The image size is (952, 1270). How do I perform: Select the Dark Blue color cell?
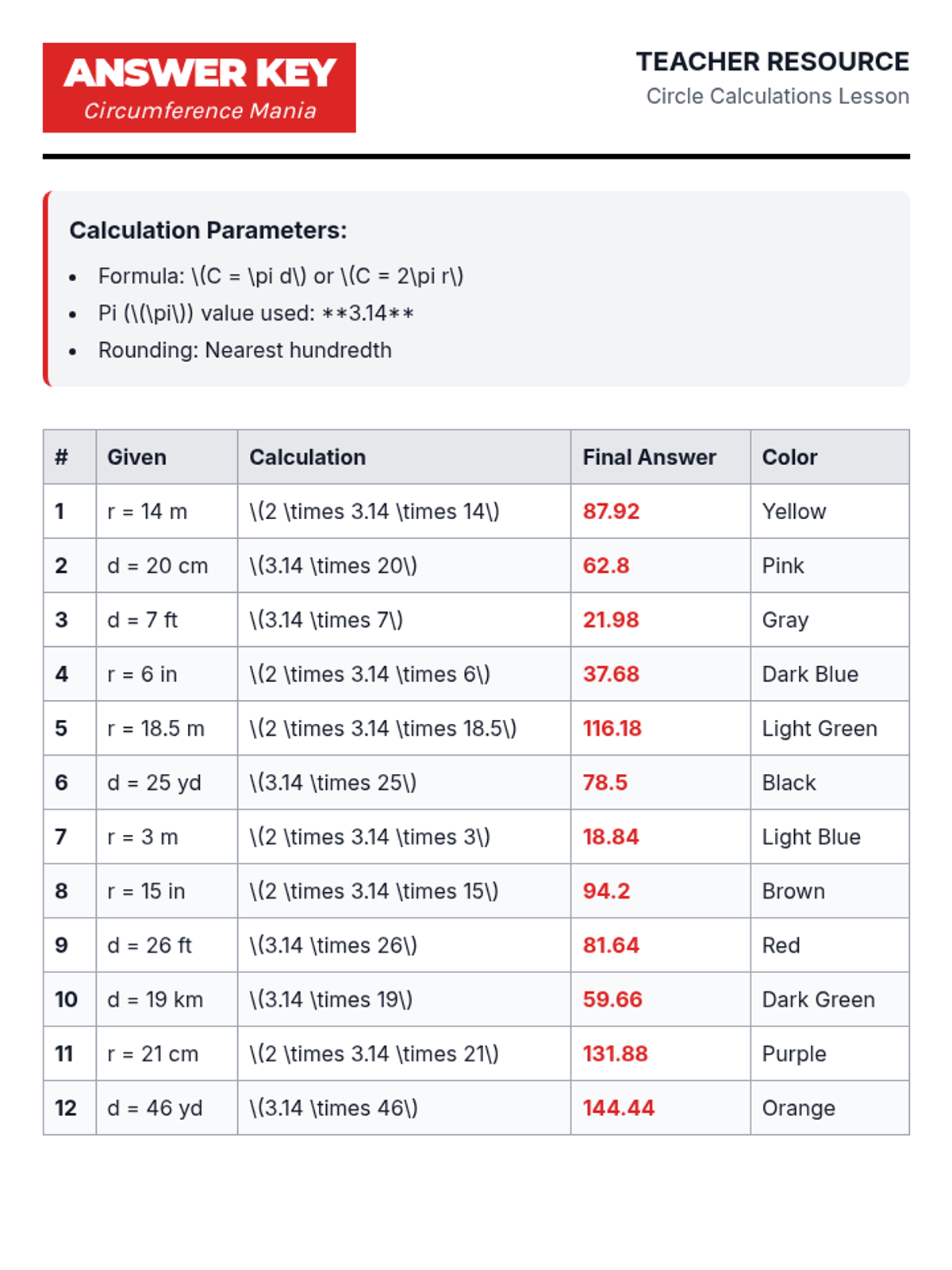(x=830, y=674)
